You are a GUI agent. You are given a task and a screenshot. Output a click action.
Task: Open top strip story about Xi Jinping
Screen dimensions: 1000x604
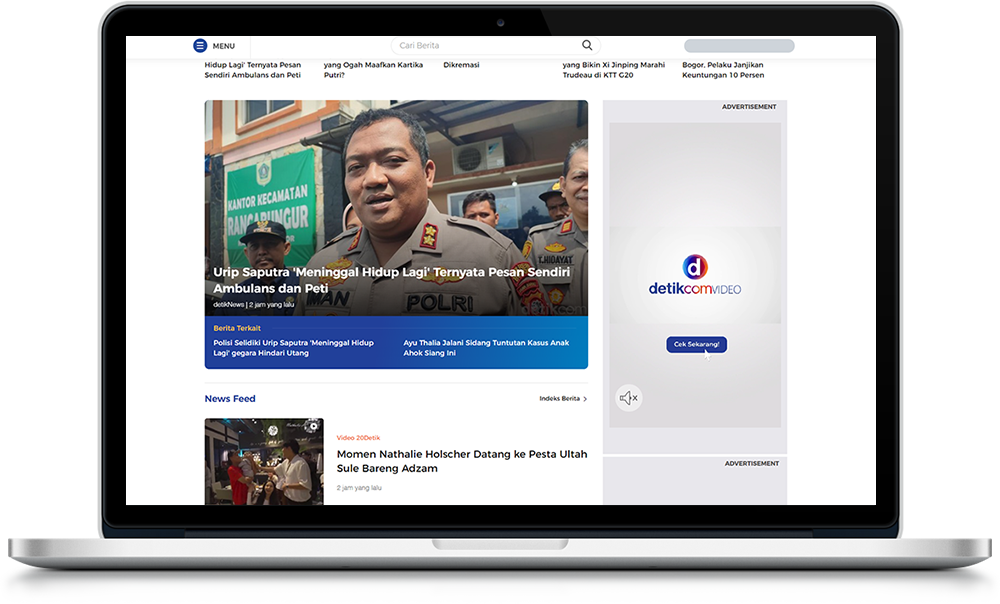(x=613, y=70)
